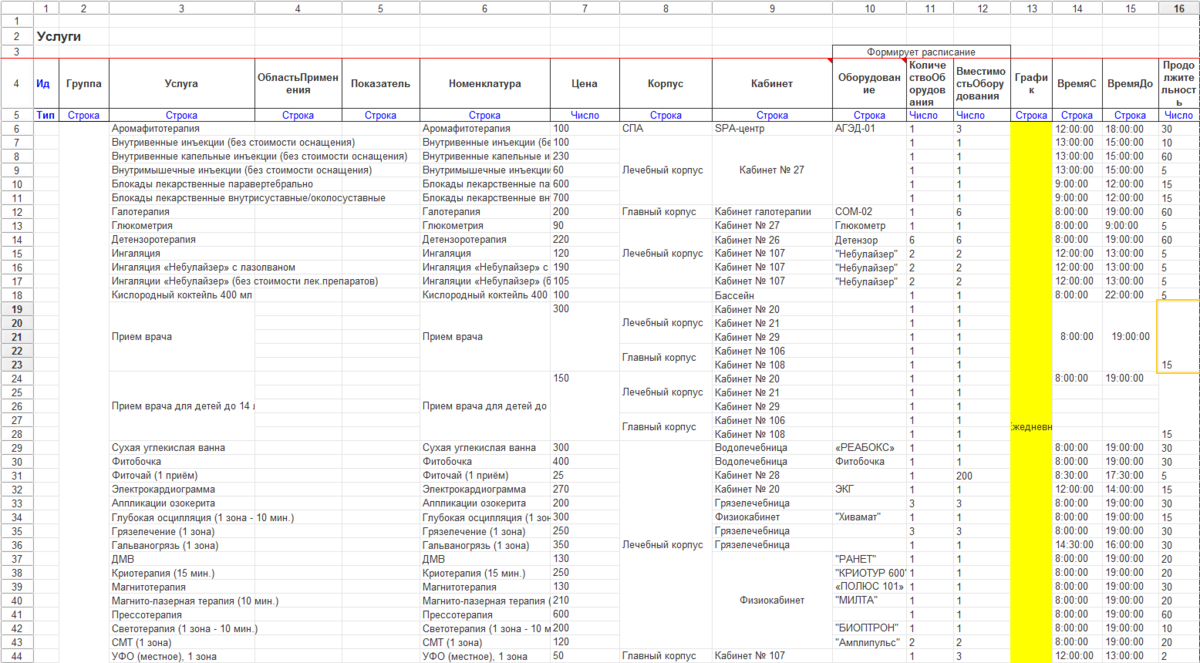Select the "РАНЕТ" equipment cell
This screenshot has width=1200, height=663.
[x=869, y=559]
